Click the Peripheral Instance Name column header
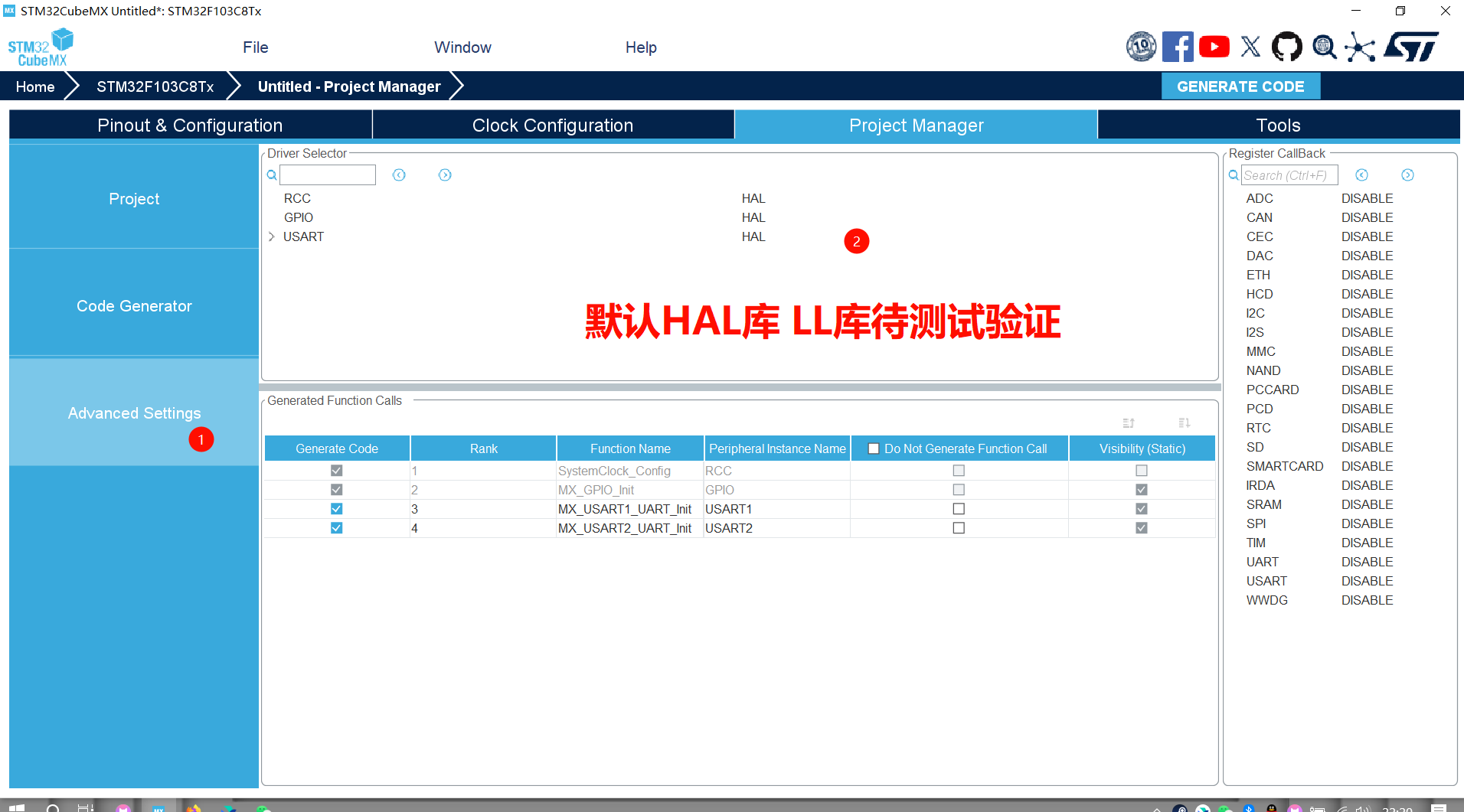 point(777,448)
